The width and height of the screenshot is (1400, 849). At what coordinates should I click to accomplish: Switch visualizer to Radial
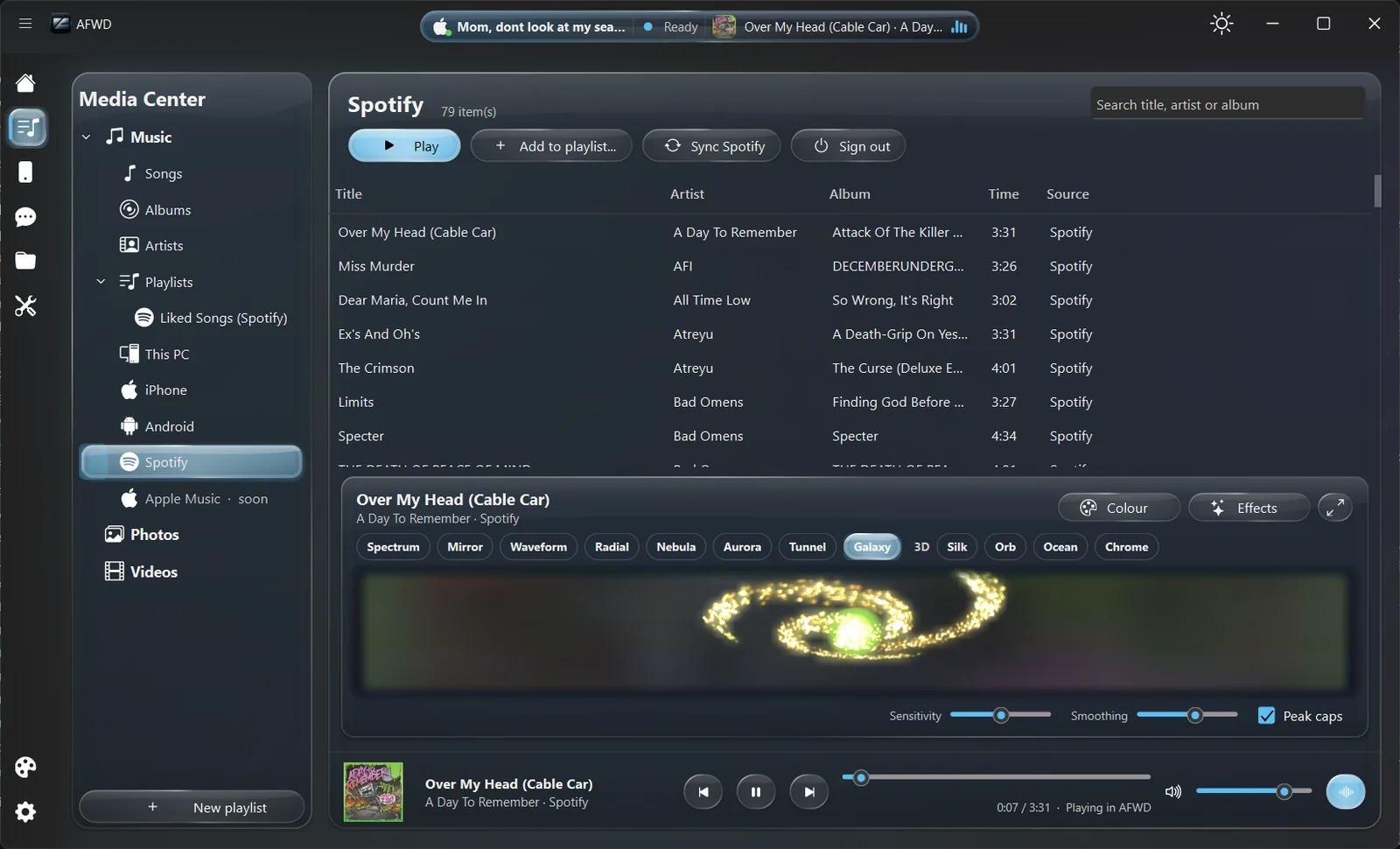tap(612, 547)
